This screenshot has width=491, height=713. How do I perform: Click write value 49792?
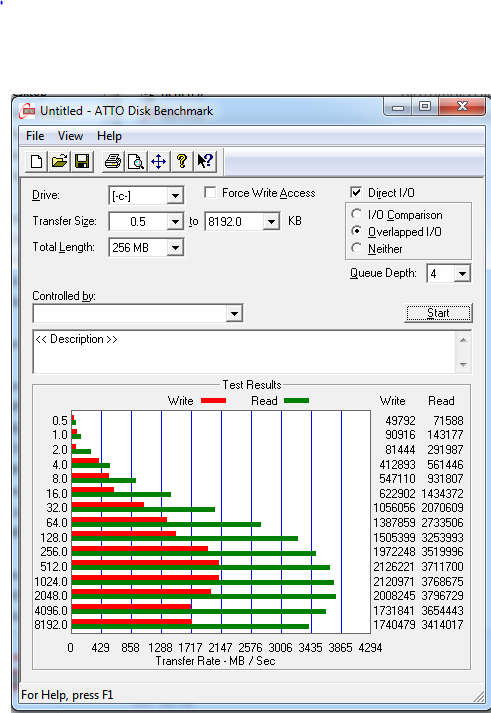tap(400, 421)
